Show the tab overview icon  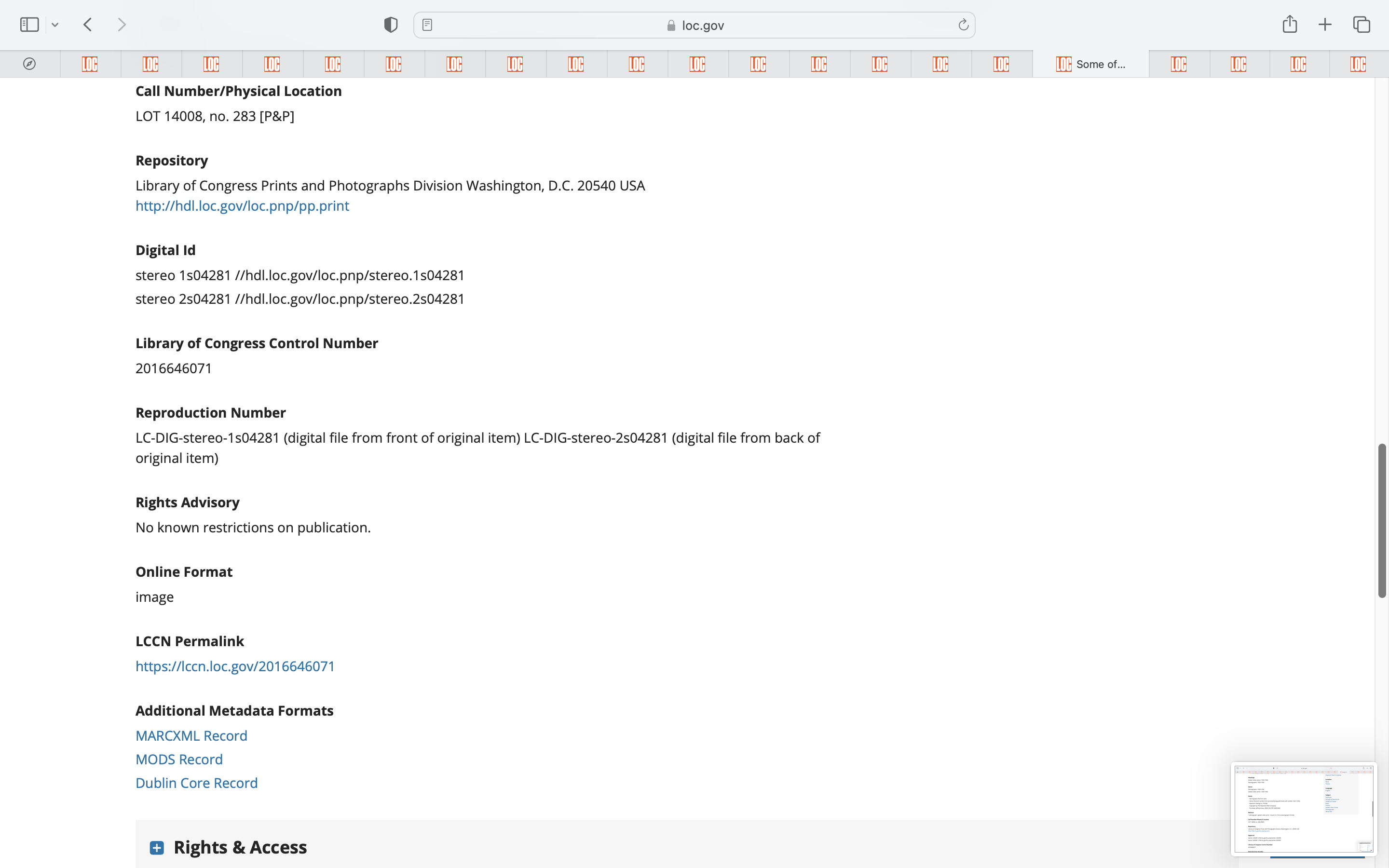coord(1362,25)
